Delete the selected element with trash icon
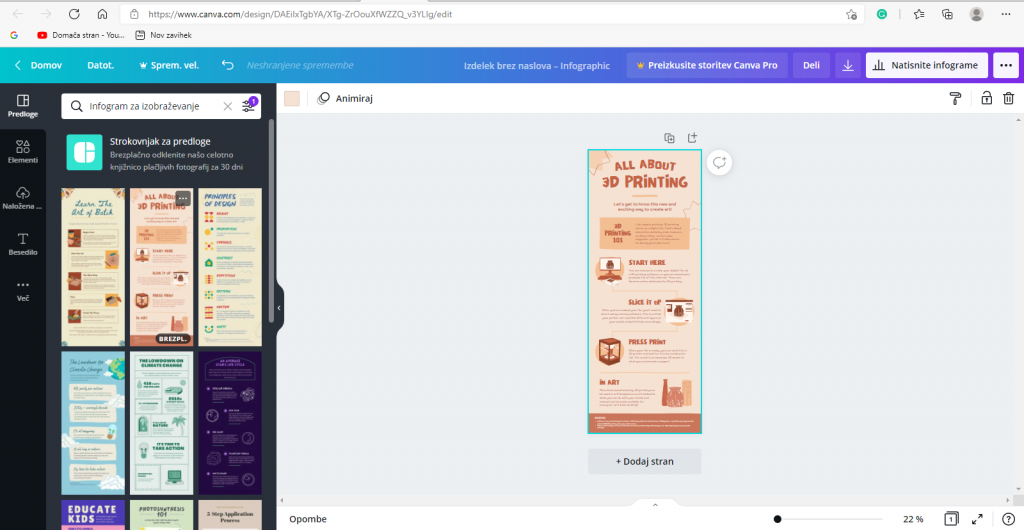 (1008, 99)
